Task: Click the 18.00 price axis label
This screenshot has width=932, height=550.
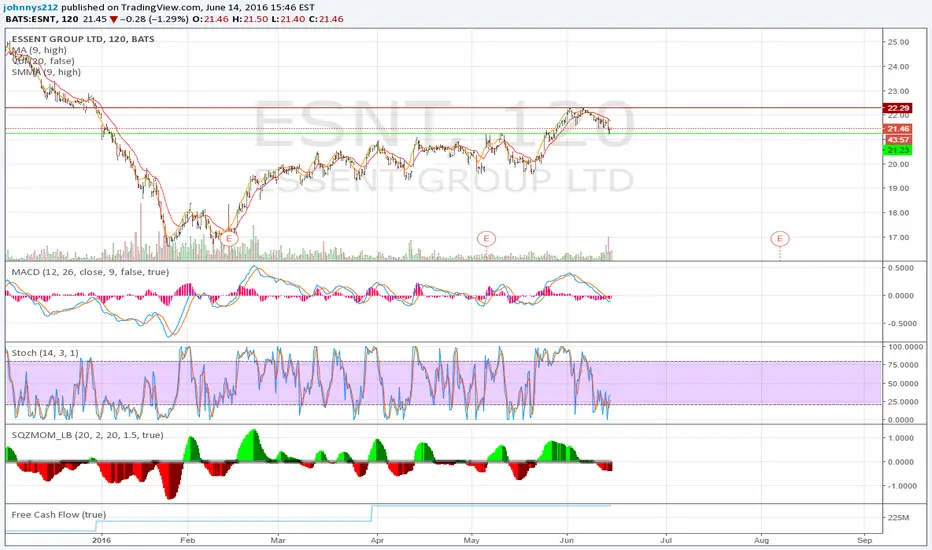Action: click(x=898, y=213)
